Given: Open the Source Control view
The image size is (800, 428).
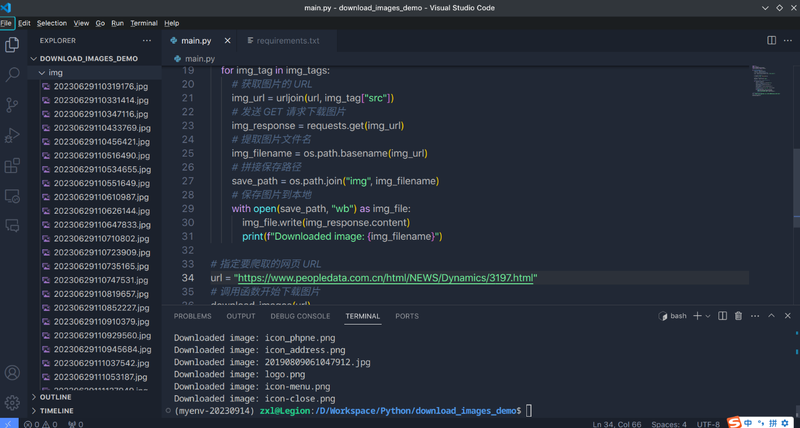Looking at the screenshot, I should (13, 105).
